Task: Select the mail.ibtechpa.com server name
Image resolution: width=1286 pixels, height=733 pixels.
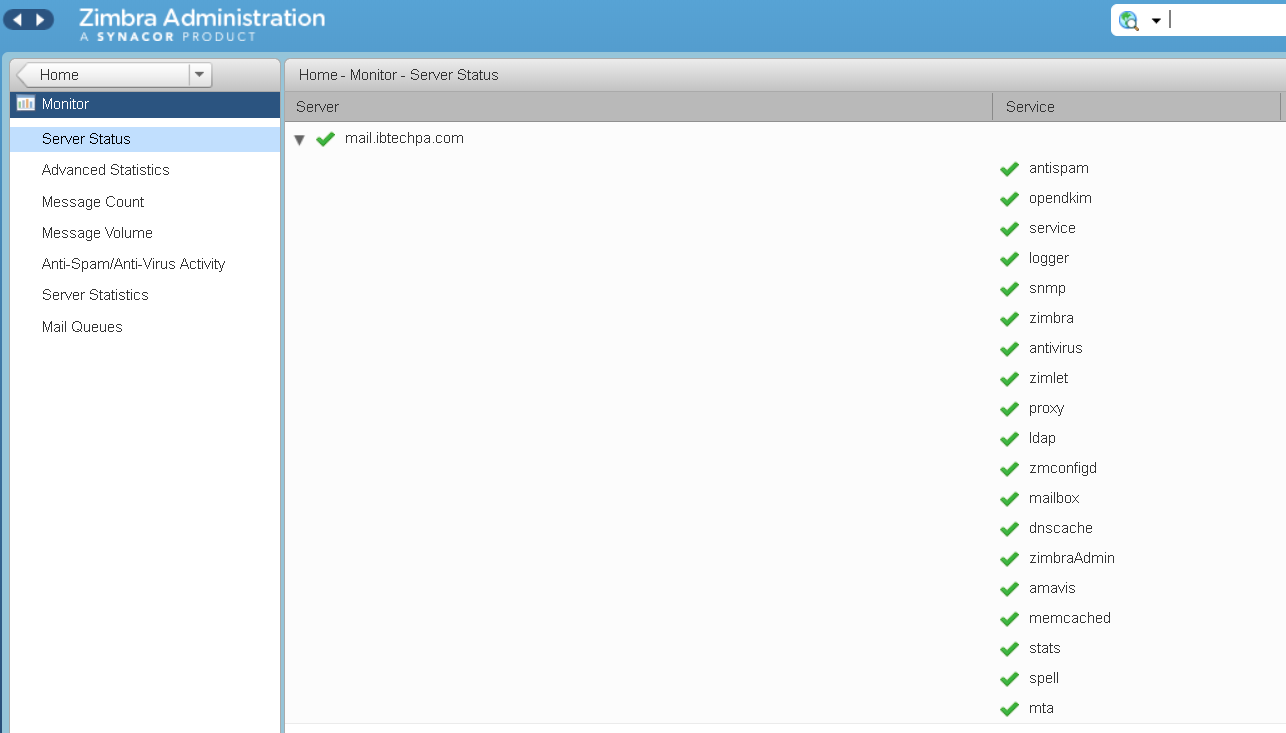Action: [404, 138]
